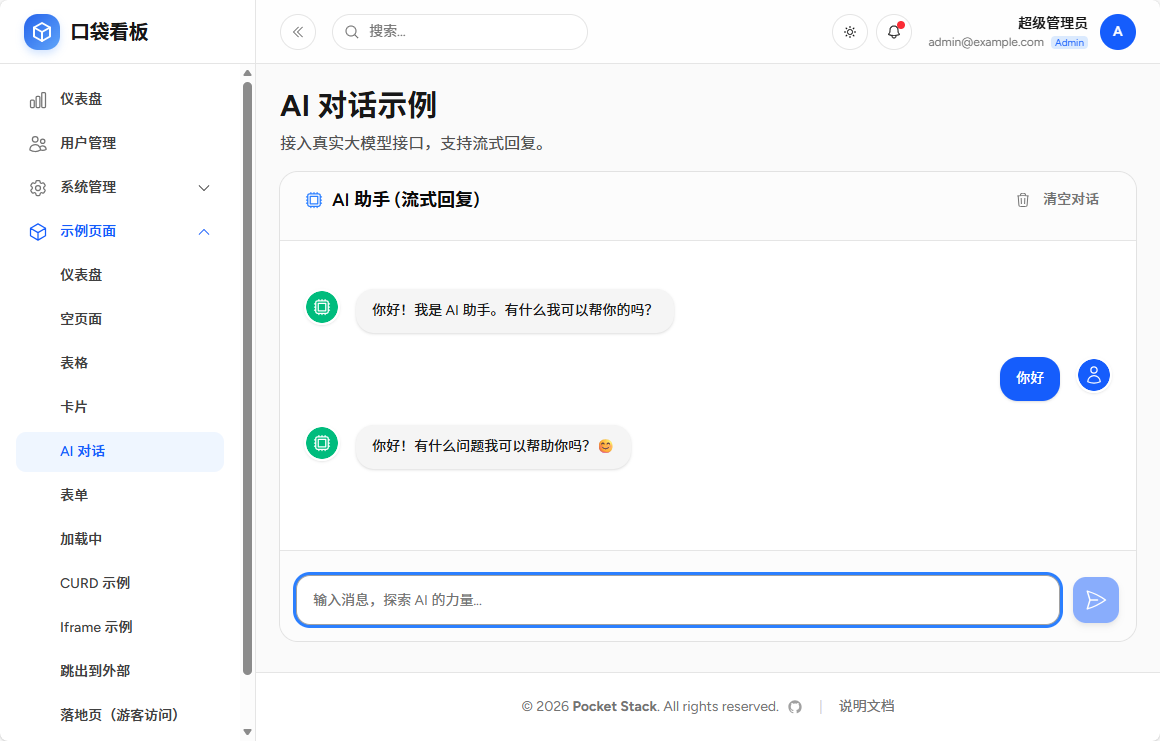Click the admin avatar in the top right

[1117, 31]
